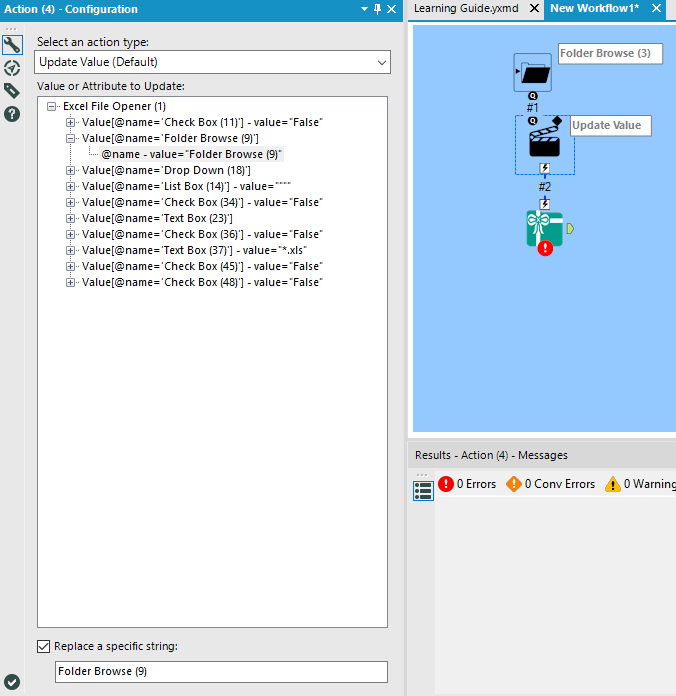Click the Folder Browse (3) annotation label

(610, 54)
